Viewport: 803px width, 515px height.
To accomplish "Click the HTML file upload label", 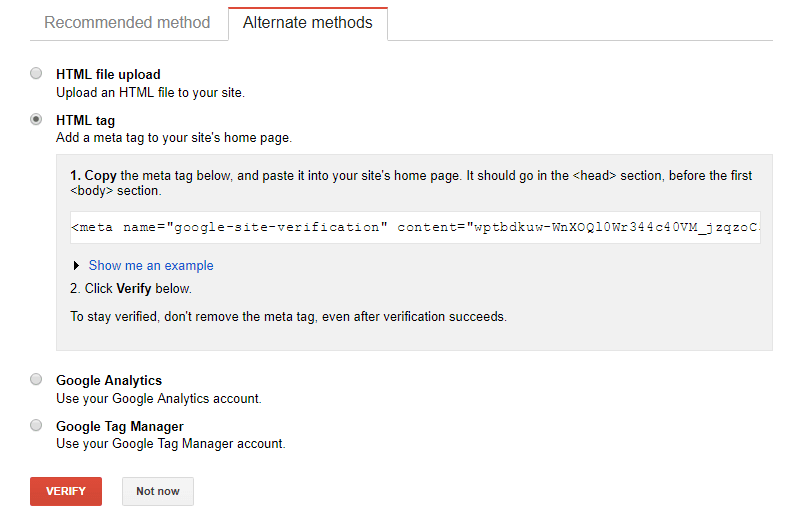I will pyautogui.click(x=108, y=74).
